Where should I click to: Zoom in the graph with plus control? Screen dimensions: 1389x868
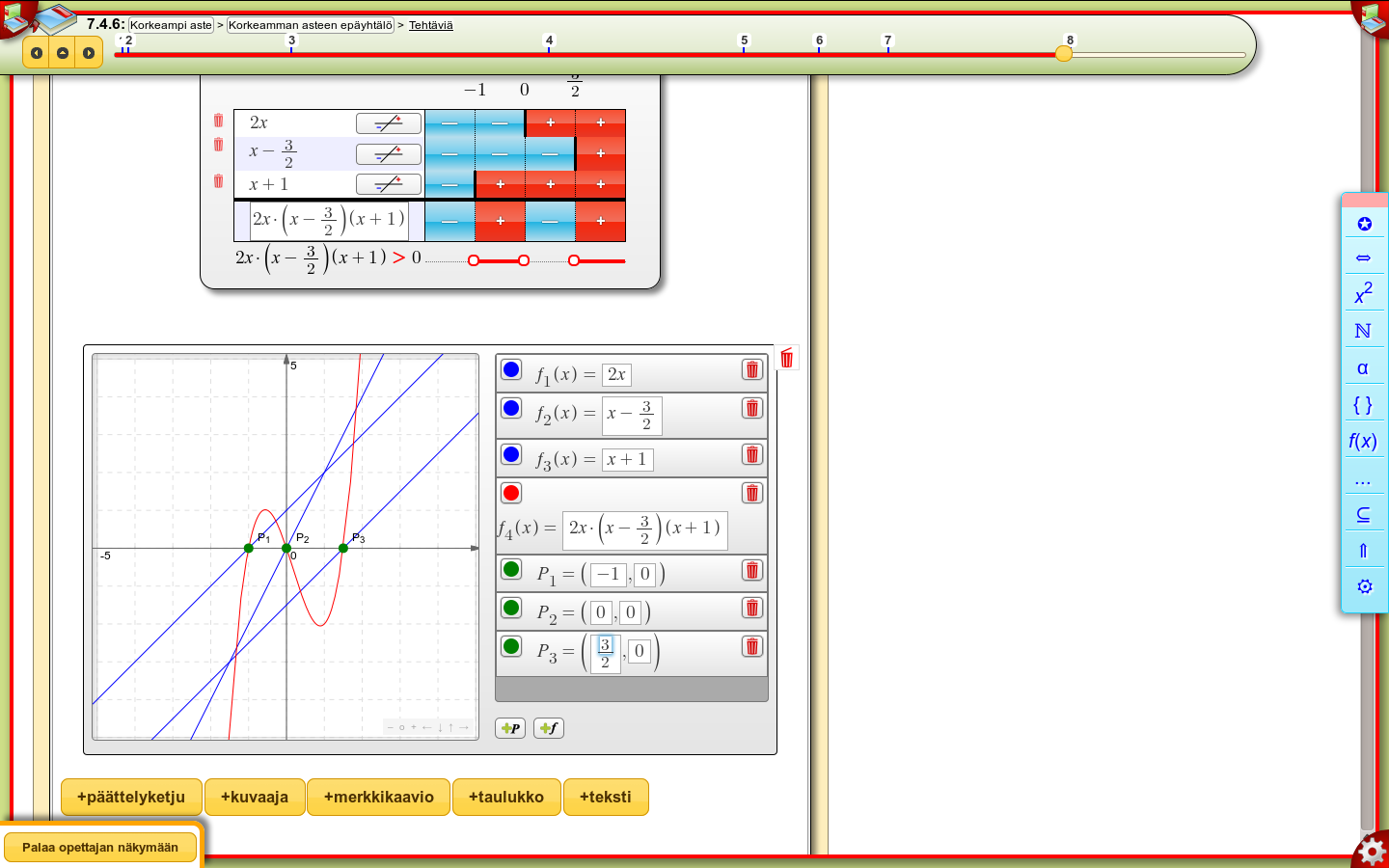[x=414, y=727]
